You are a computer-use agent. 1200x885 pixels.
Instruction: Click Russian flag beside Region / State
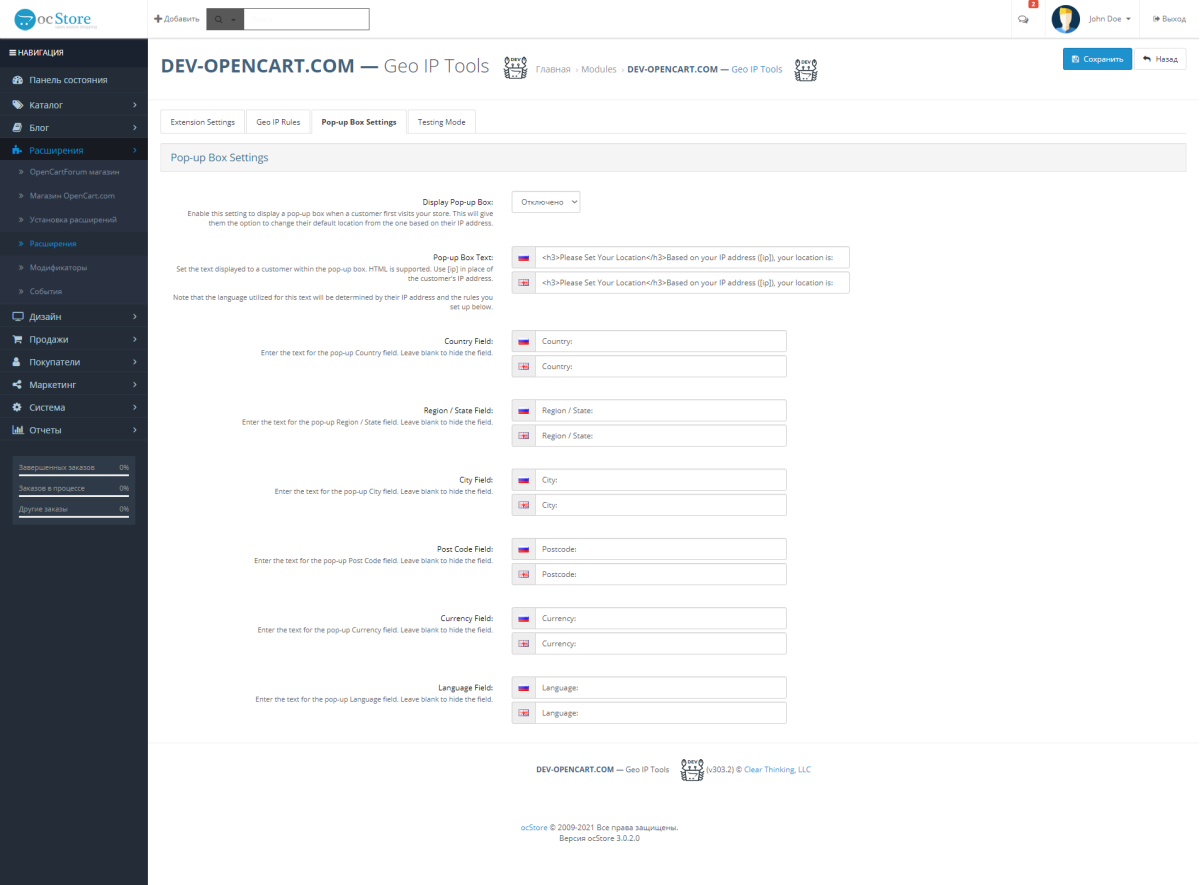[523, 410]
